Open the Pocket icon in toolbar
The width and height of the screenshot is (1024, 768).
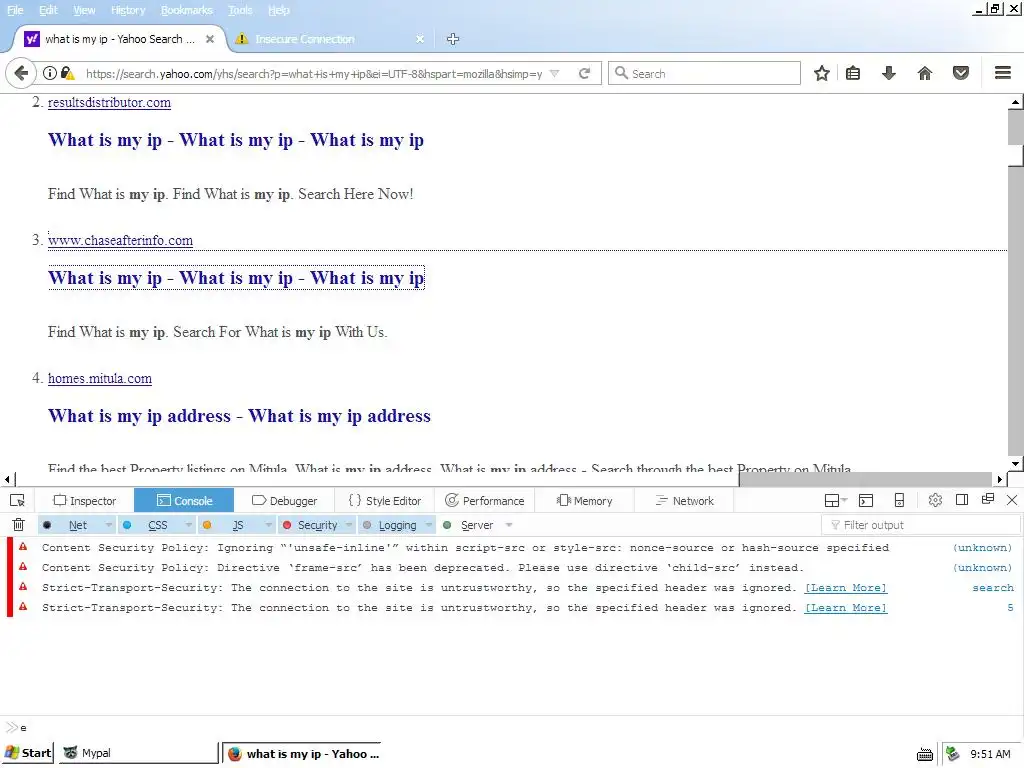point(961,73)
